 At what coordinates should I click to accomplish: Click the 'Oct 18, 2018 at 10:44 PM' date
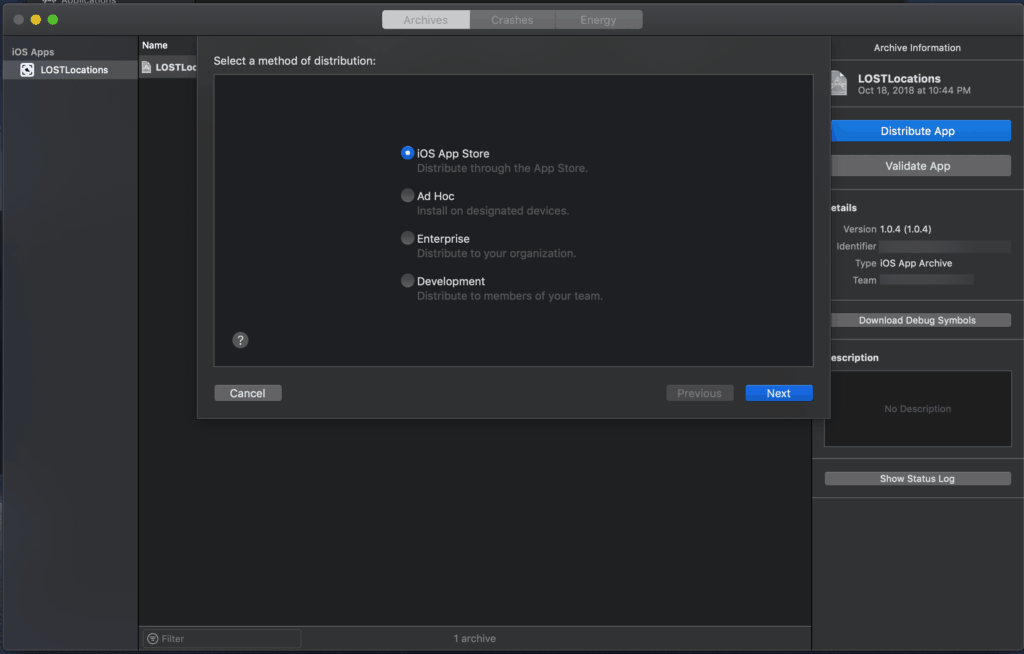point(914,90)
